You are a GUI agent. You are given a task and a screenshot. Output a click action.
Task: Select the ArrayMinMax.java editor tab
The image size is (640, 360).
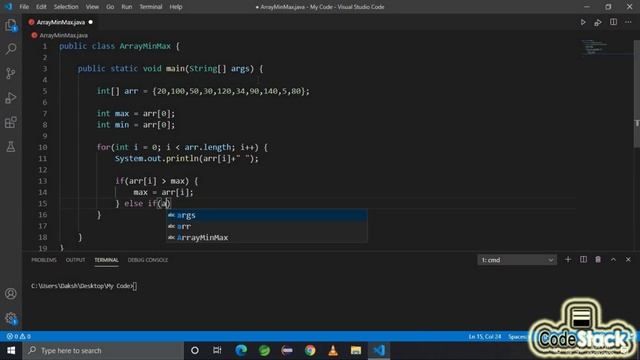(60, 22)
